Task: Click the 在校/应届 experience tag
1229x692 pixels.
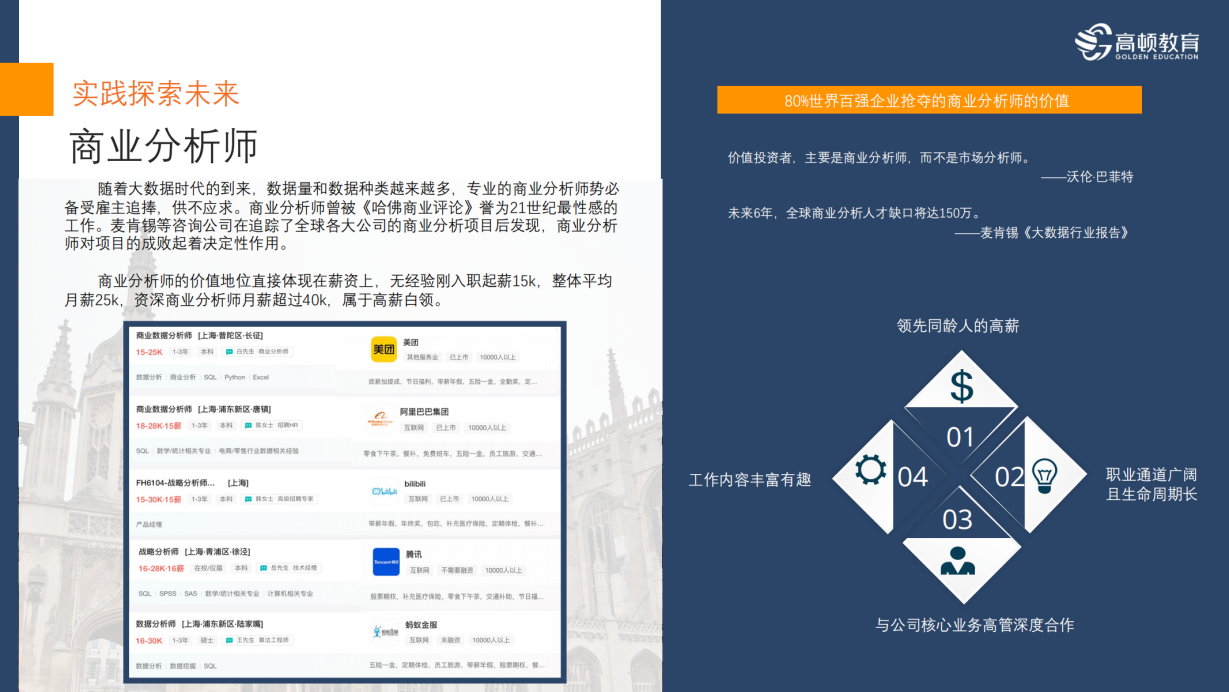Action: pos(207,568)
